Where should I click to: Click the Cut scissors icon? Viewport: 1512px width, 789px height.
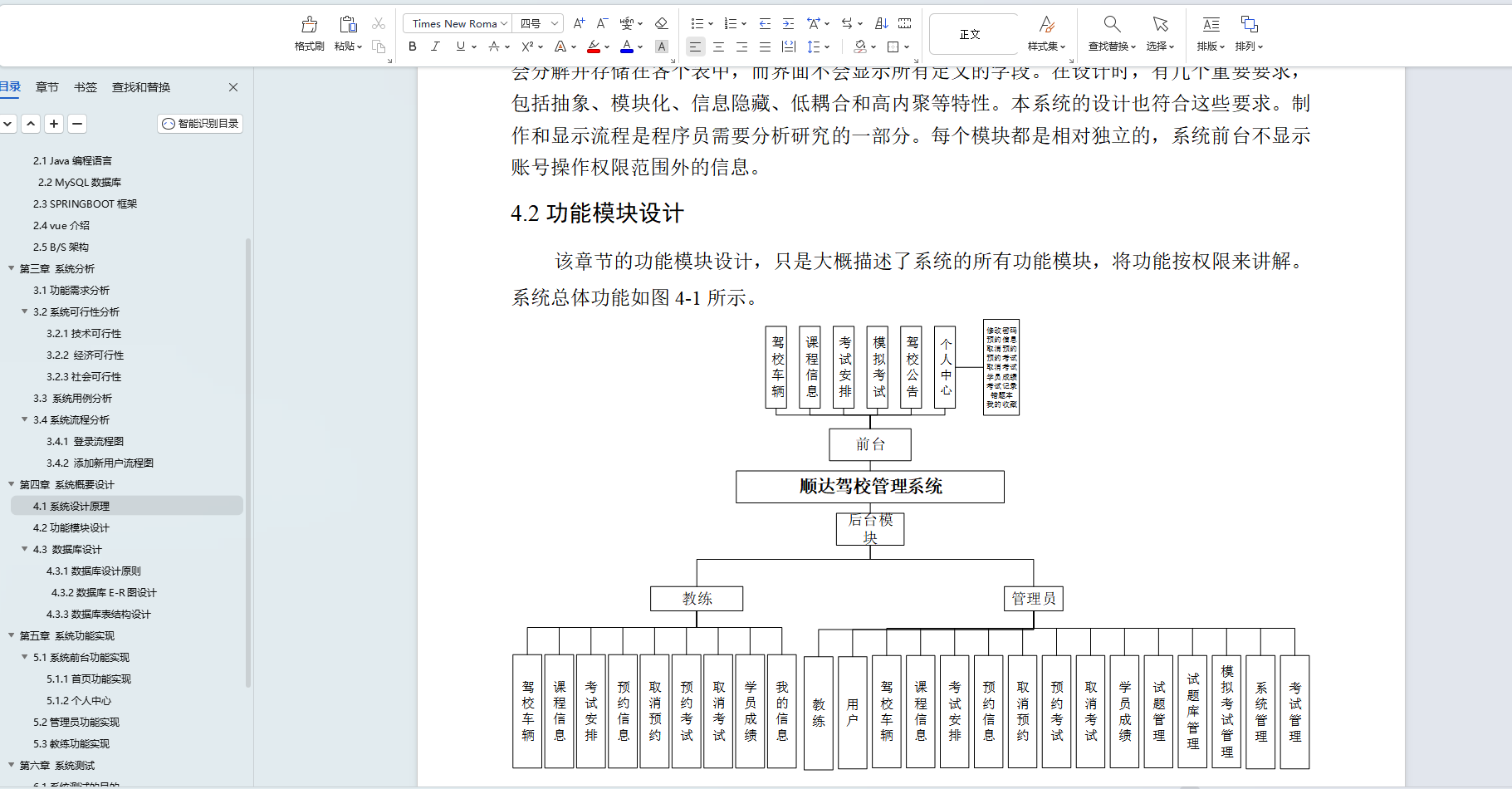click(x=379, y=24)
